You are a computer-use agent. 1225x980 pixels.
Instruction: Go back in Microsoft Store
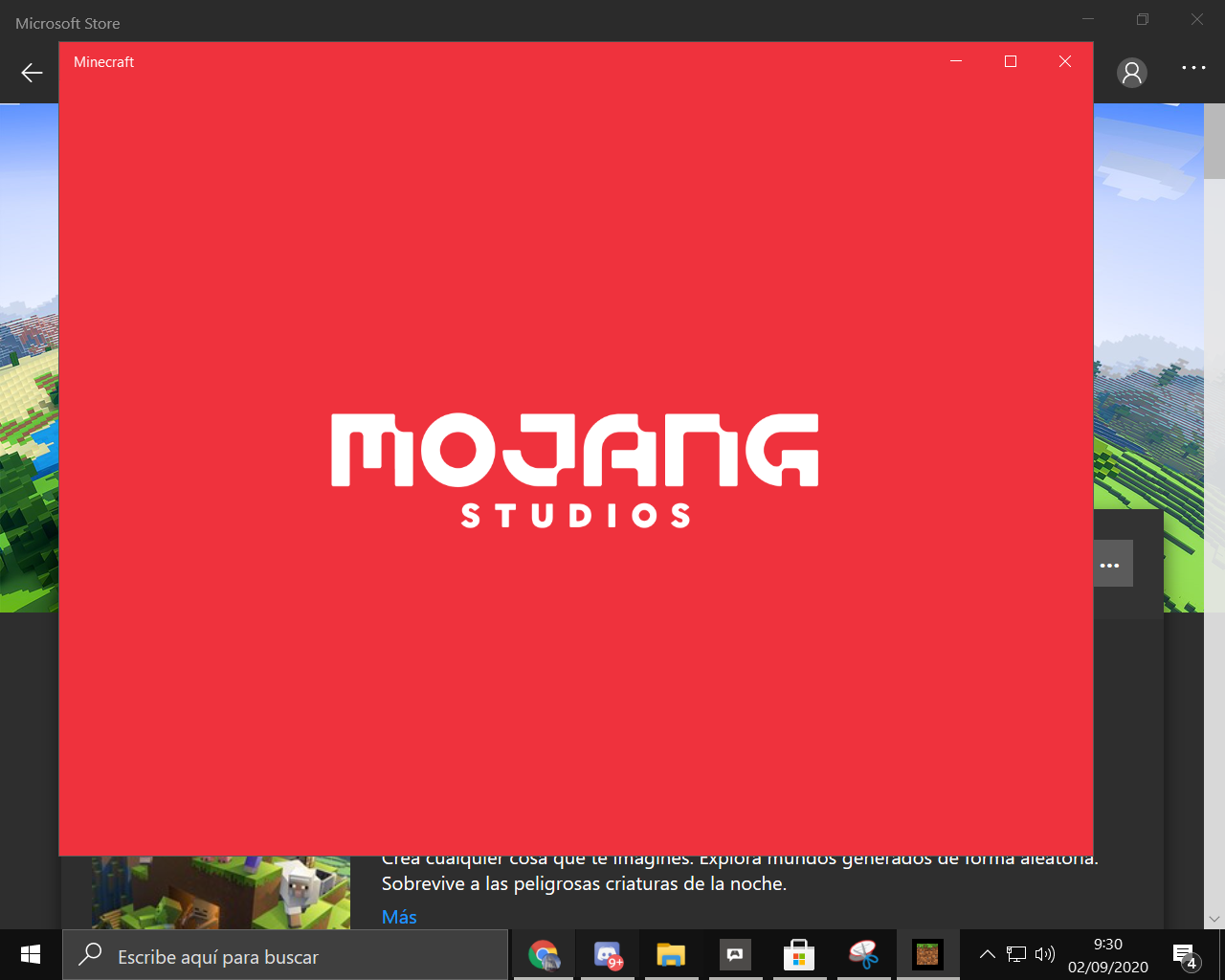(32, 73)
